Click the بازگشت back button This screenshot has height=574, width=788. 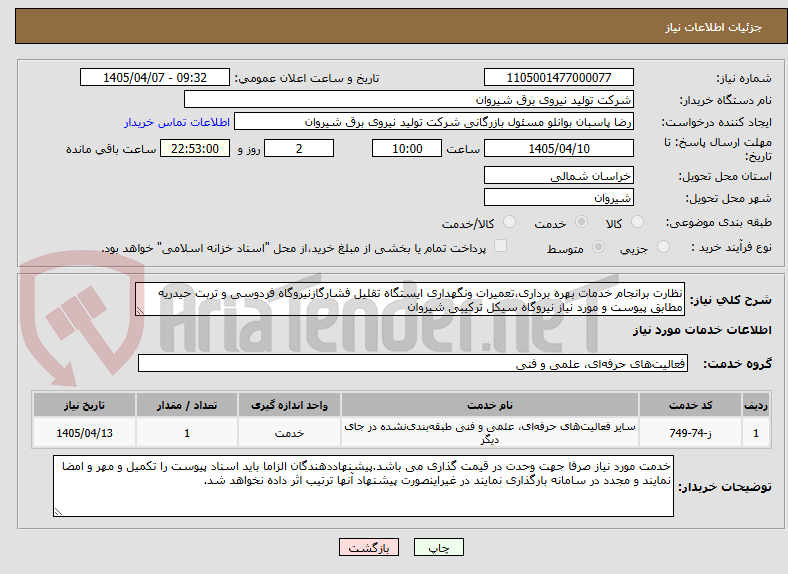(369, 547)
